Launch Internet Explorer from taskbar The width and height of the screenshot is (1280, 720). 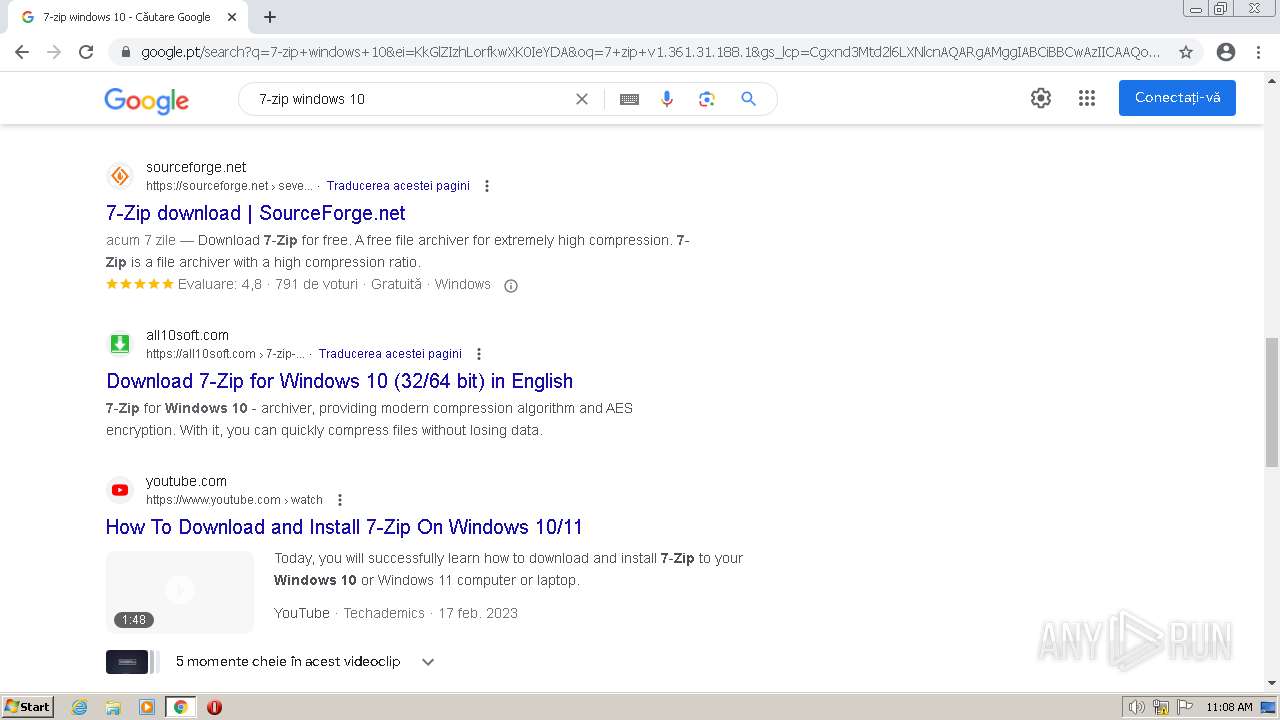80,707
